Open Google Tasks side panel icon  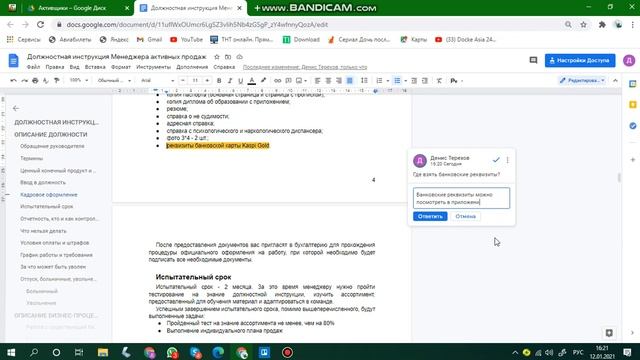pos(633,126)
